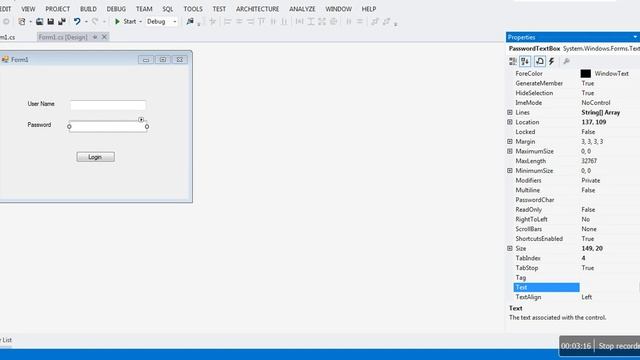Click the Align Middles layout icon
640x360 pixels.
273,22
